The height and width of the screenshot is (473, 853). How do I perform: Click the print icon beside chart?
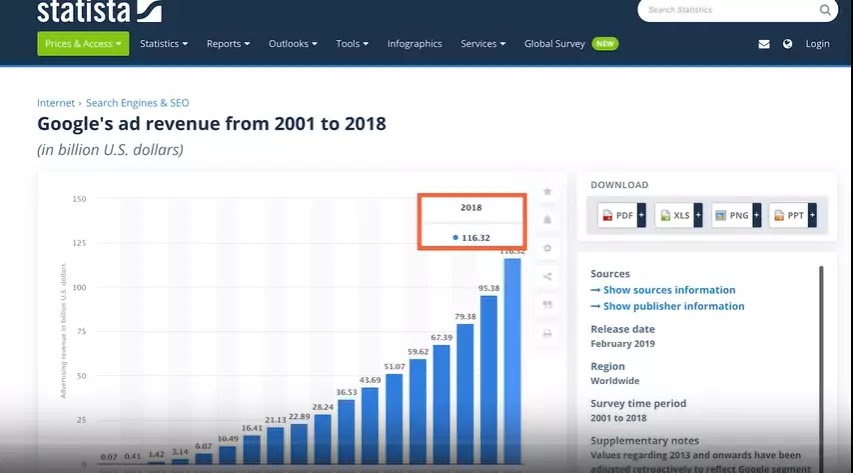click(547, 334)
